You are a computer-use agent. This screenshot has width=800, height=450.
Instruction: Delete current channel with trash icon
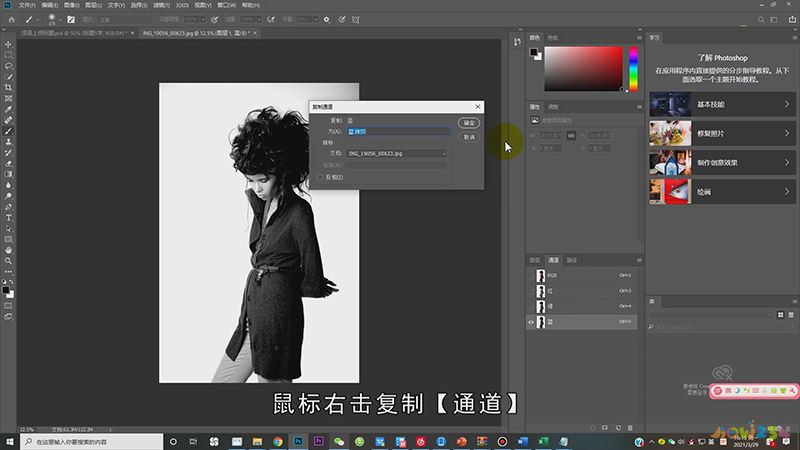(x=630, y=428)
